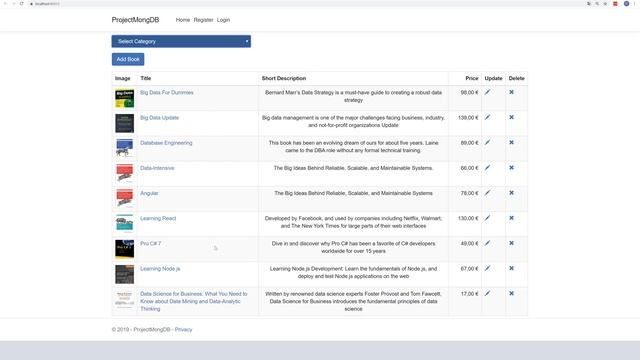Click the Big Data For Dummies cover thumbnail
Image resolution: width=640 pixels, height=360 pixels.
click(x=124, y=98)
